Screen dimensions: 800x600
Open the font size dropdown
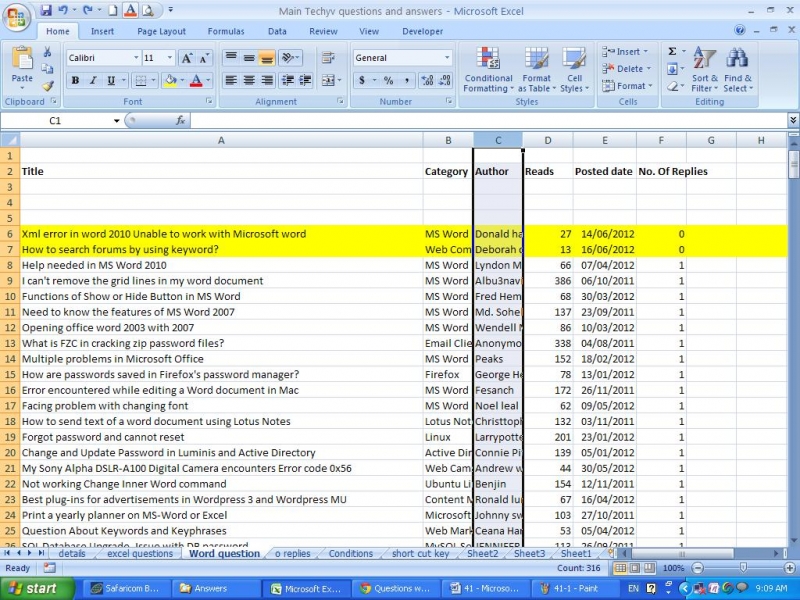tap(170, 58)
